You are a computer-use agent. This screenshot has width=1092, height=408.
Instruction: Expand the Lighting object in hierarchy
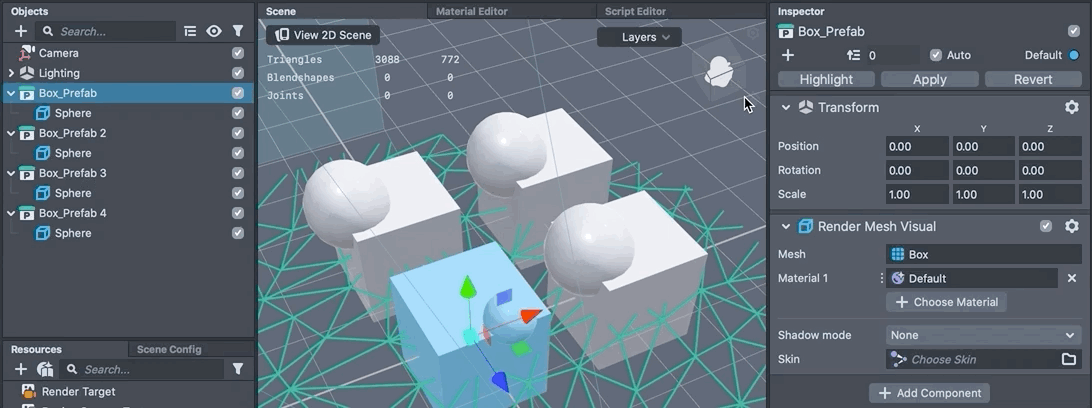tap(11, 73)
